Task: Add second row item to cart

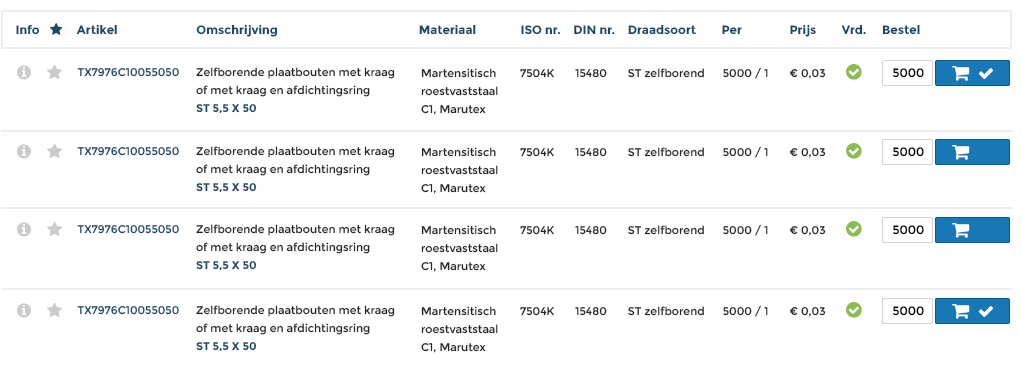Action: (972, 152)
